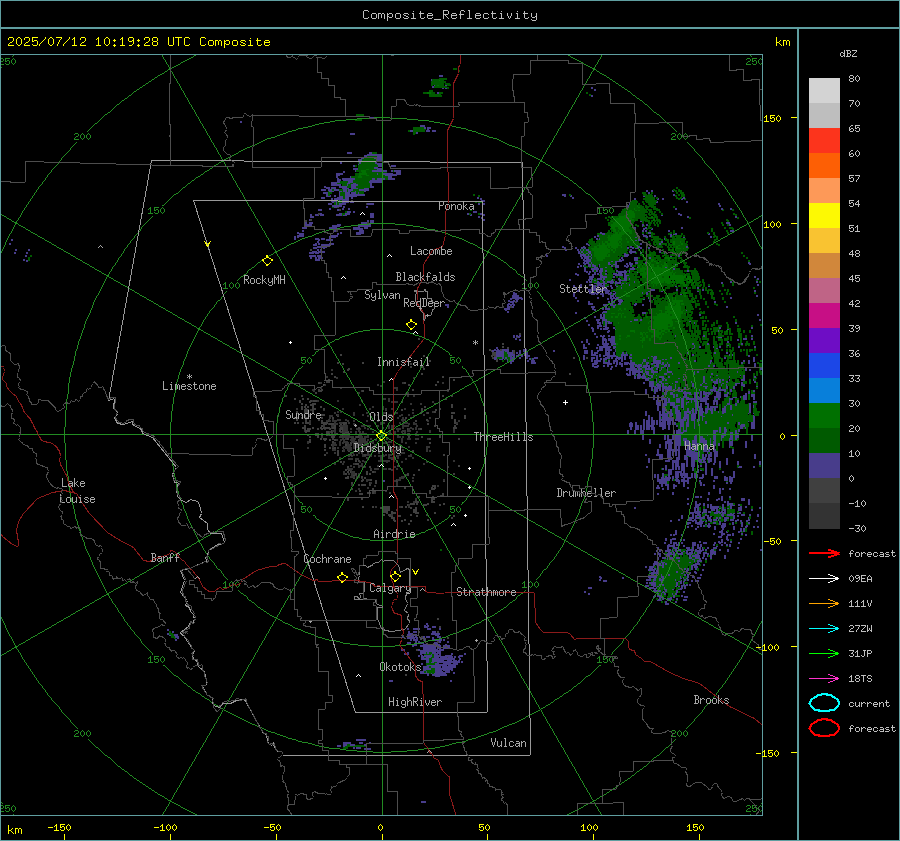Image resolution: width=900 pixels, height=841 pixels.
Task: Select the orange 111V arrow in legend
Action: [x=824, y=603]
